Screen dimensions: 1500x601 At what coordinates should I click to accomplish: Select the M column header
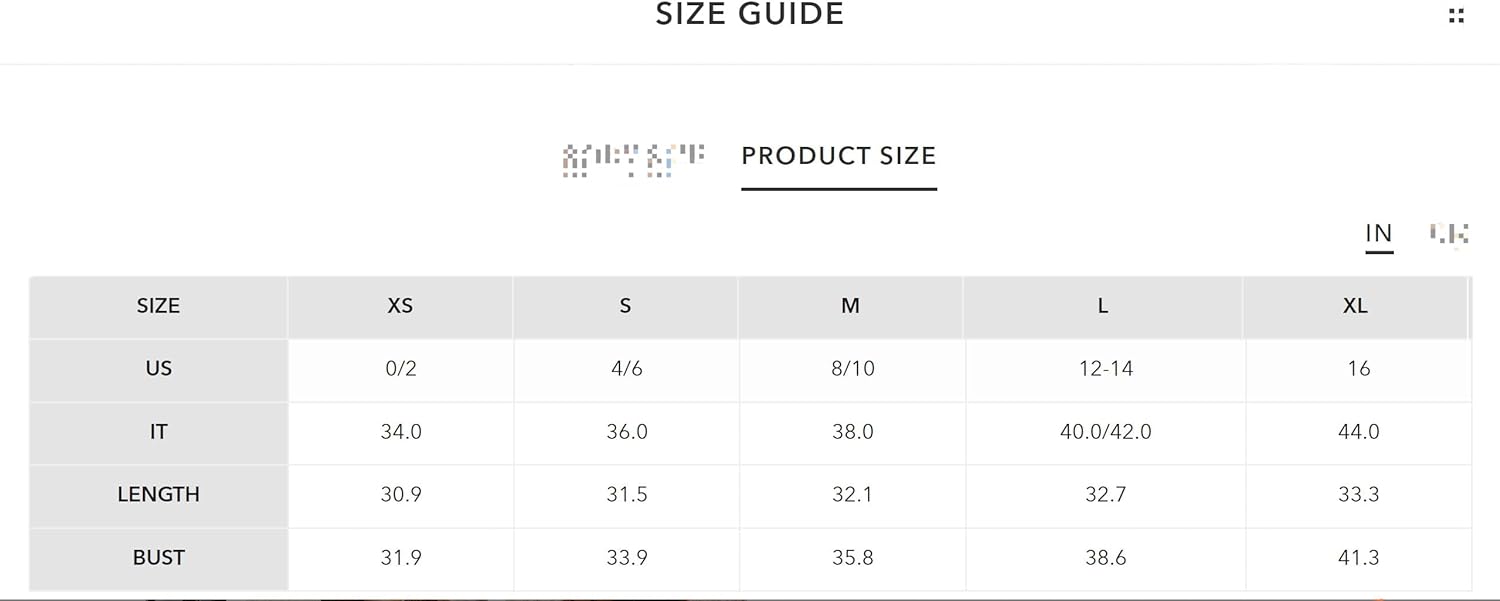coord(851,307)
